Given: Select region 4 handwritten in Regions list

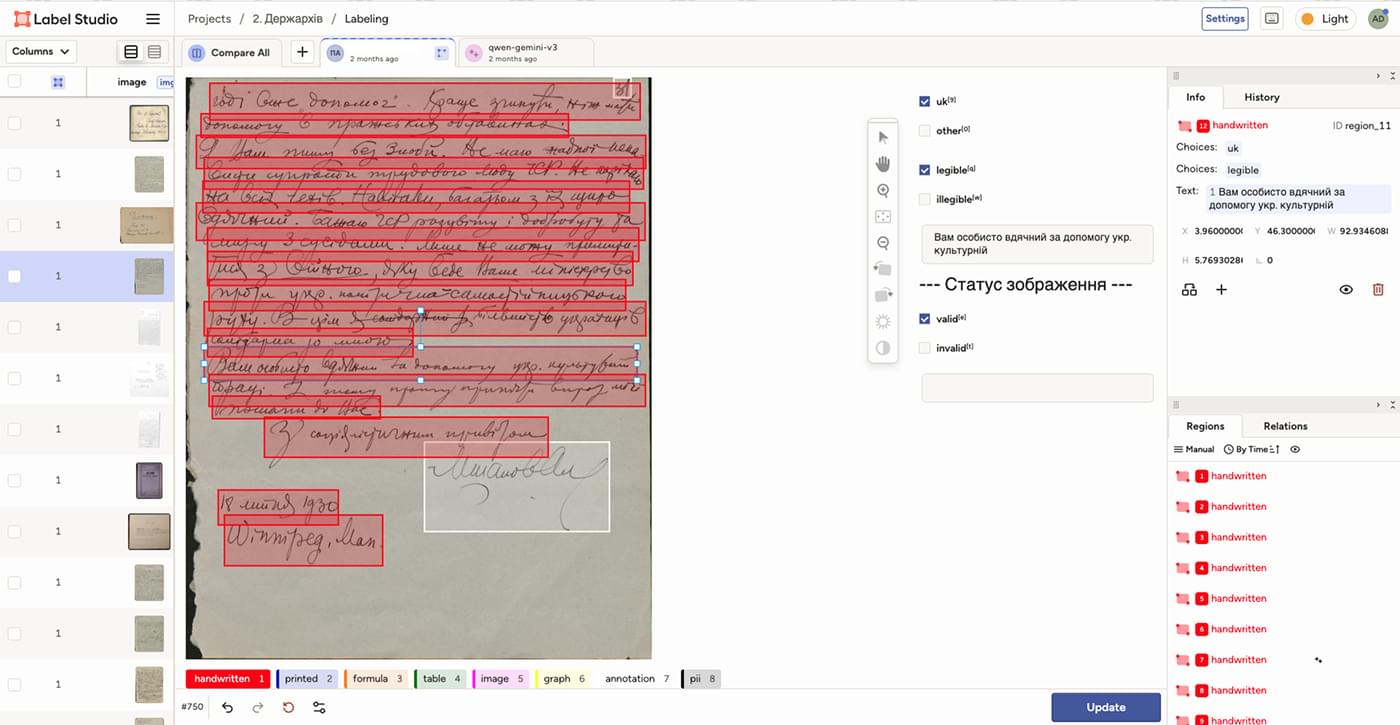Looking at the screenshot, I should click(1238, 568).
